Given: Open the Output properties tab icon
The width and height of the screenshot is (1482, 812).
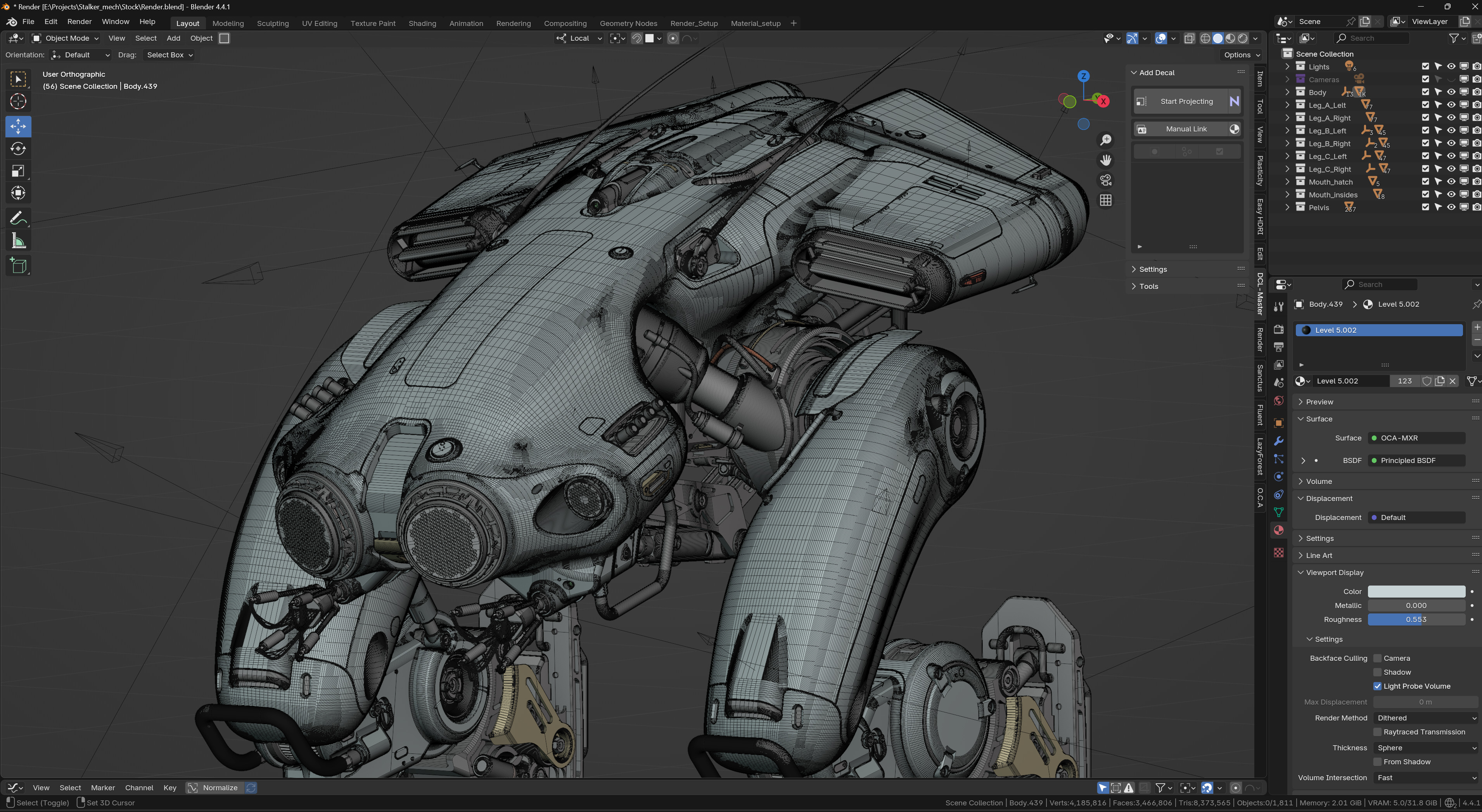Looking at the screenshot, I should [x=1278, y=347].
